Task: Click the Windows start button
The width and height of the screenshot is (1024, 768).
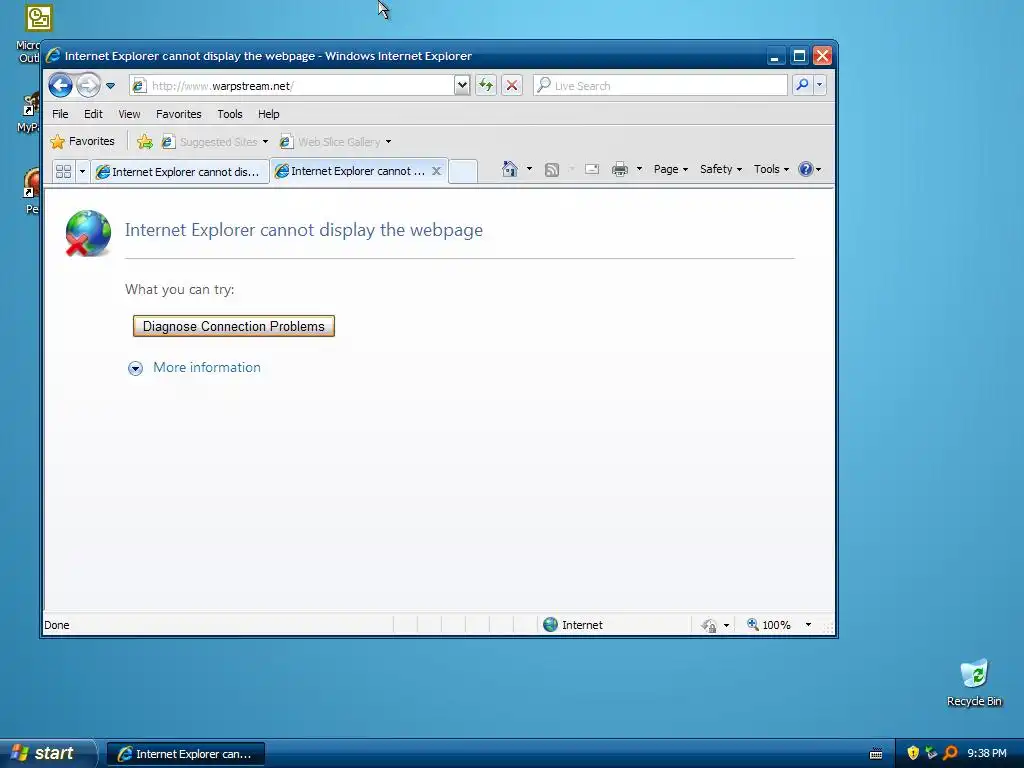Action: tap(47, 753)
